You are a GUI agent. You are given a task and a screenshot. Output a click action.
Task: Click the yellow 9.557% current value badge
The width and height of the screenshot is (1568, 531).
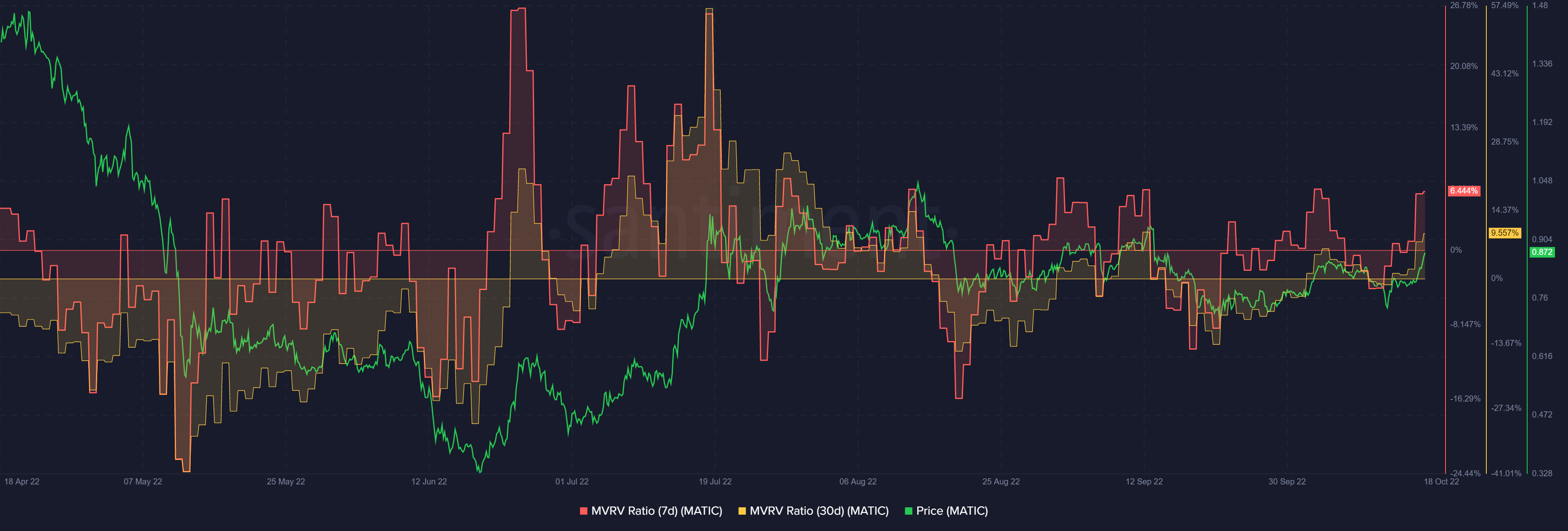tap(1504, 232)
